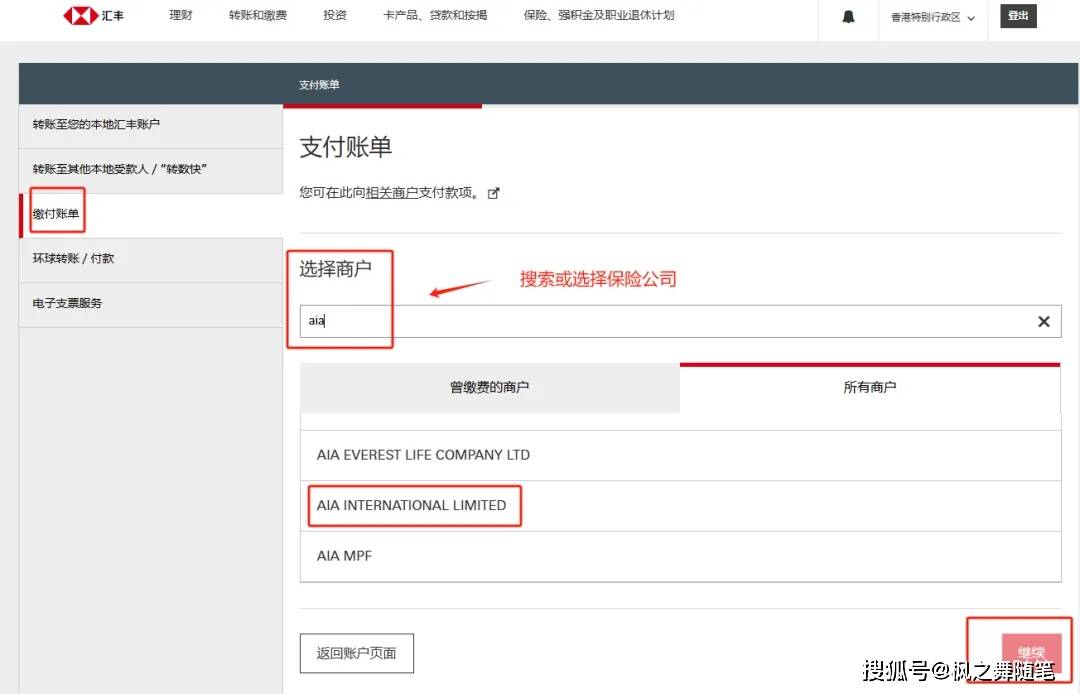Open the 投资 menu
1080x694 pixels.
tap(335, 15)
